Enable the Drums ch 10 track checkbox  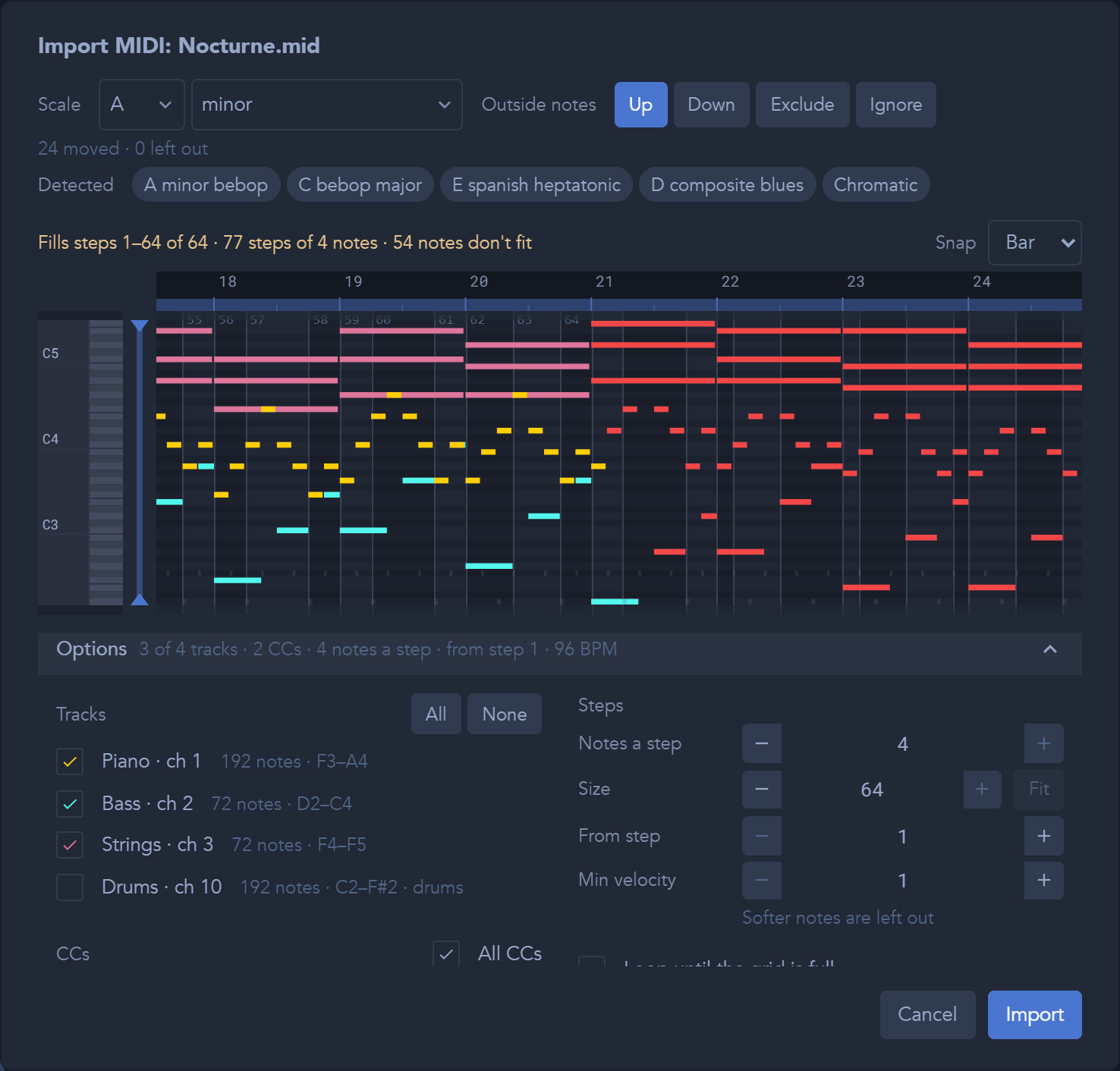[70, 887]
